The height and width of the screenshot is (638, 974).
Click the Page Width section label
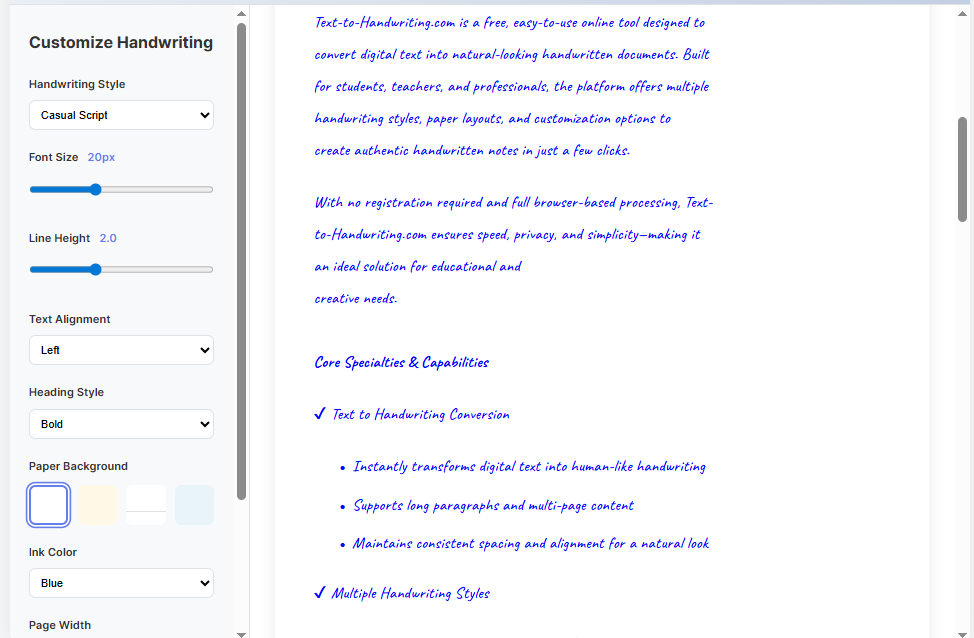(60, 625)
